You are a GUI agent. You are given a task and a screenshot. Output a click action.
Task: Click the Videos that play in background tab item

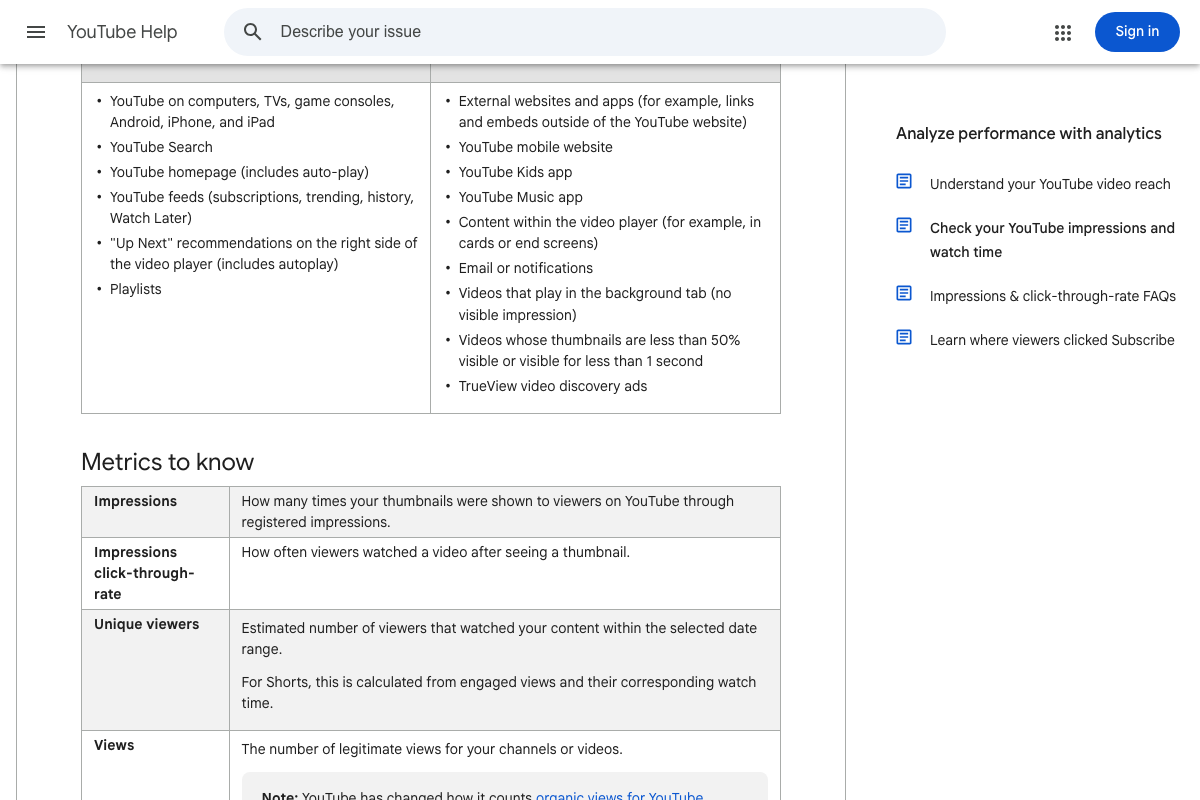(595, 304)
